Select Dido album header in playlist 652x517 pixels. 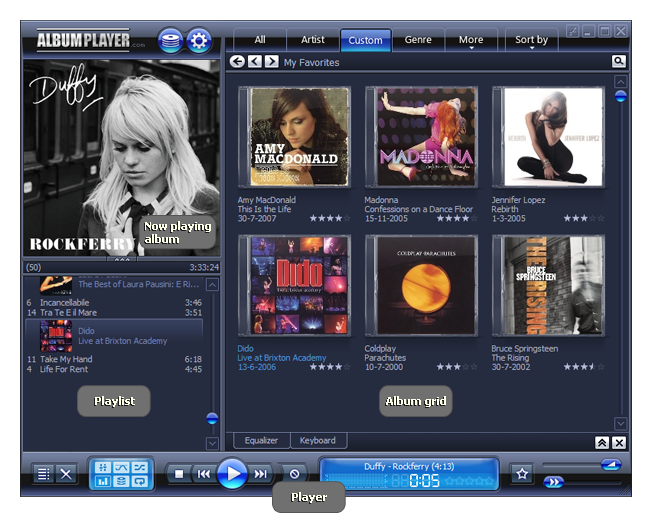[114, 336]
